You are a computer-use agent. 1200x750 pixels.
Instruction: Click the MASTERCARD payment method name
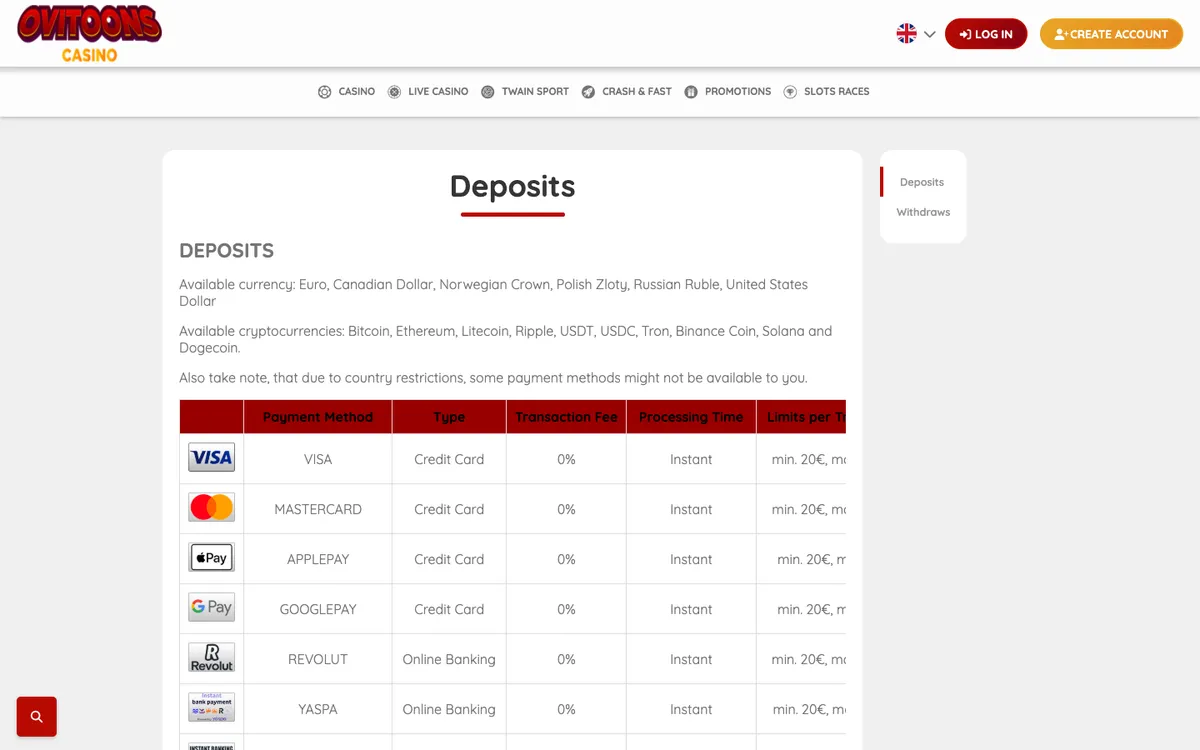[x=318, y=509]
